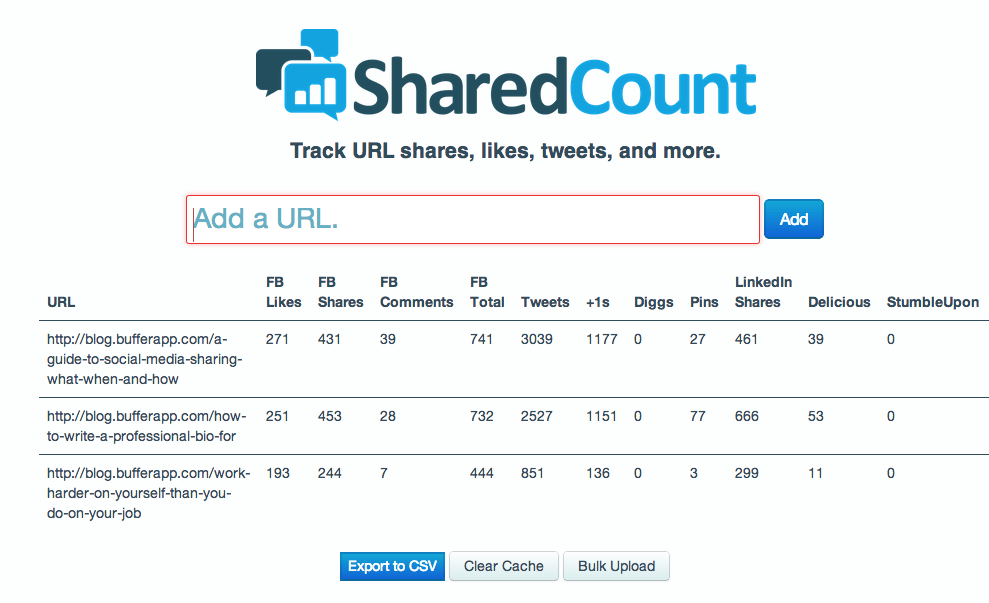The image size is (989, 603).
Task: Sort by the Tweets column header
Action: (x=545, y=302)
